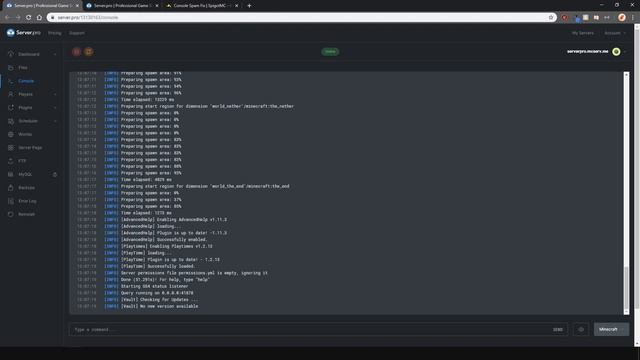Screen dimensions: 640x360
Task: Click the browser back arrow
Action: pyautogui.click(x=7, y=18)
